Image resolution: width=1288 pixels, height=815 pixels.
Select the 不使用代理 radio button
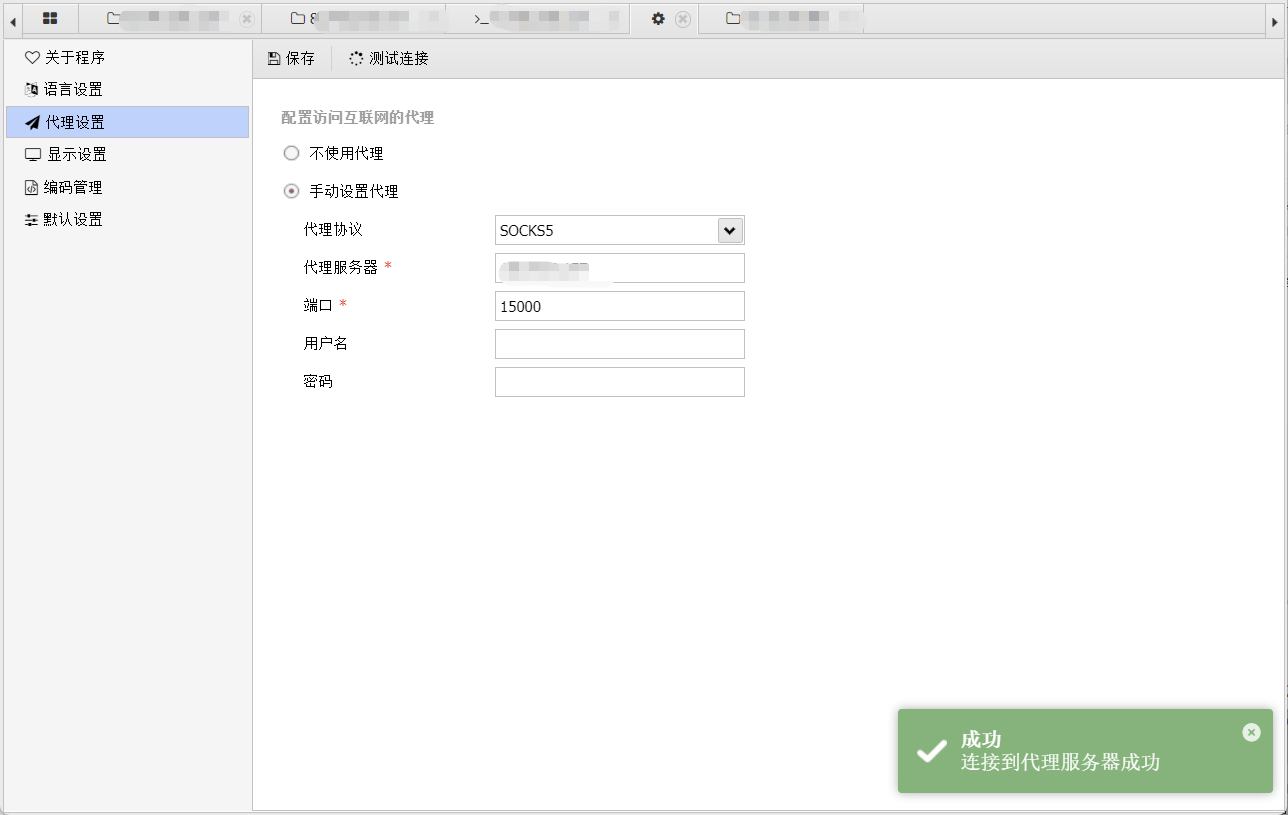tap(292, 153)
